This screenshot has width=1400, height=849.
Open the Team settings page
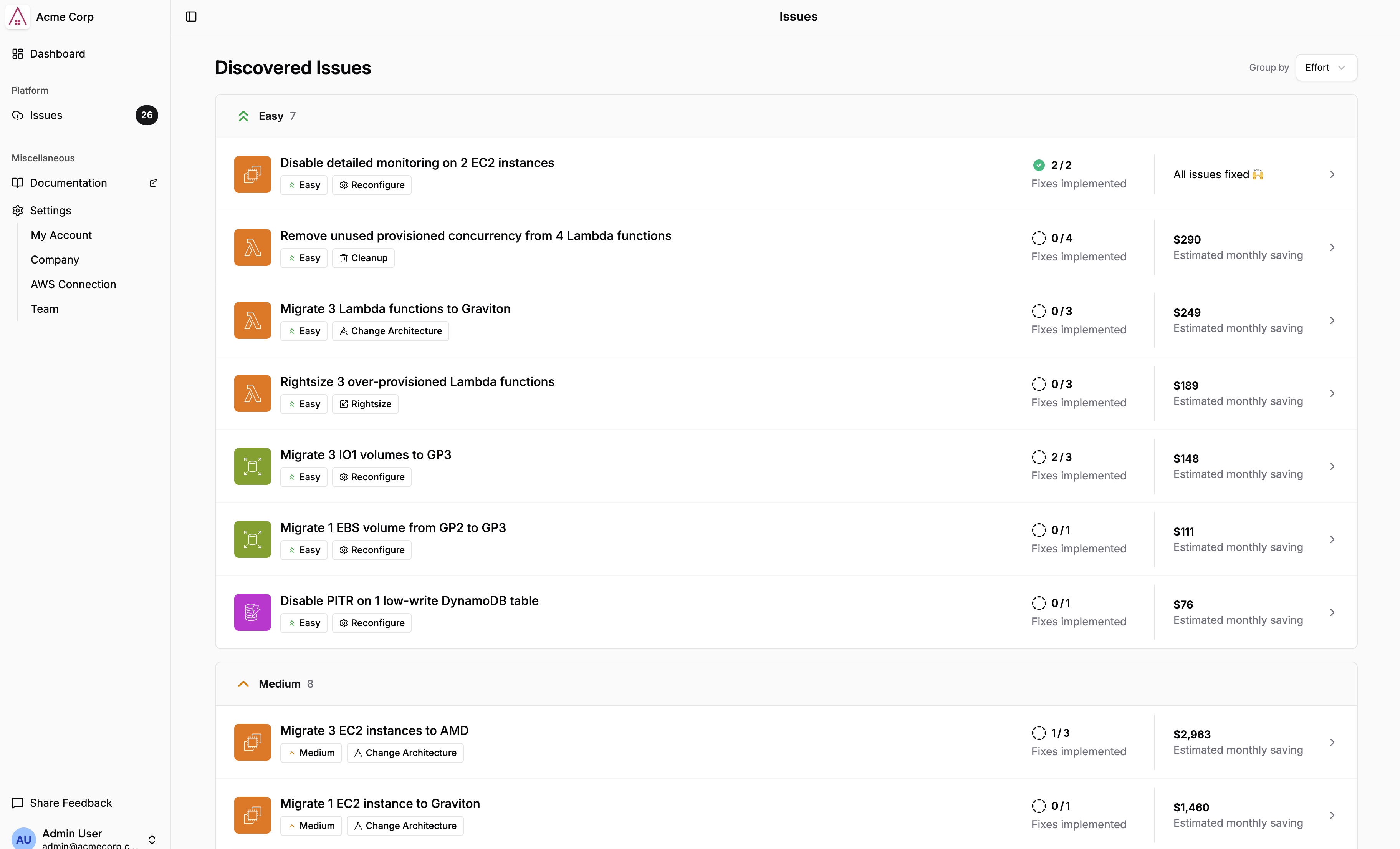[44, 309]
